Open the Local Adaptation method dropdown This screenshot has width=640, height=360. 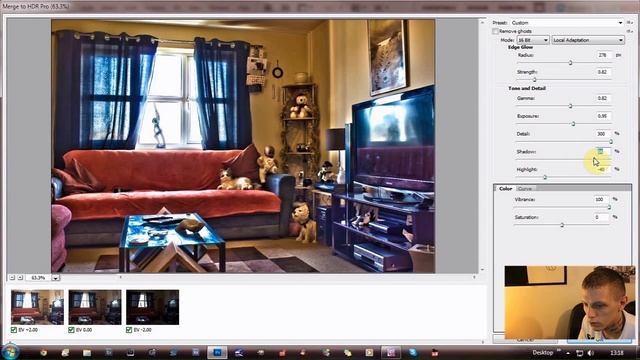tap(588, 40)
